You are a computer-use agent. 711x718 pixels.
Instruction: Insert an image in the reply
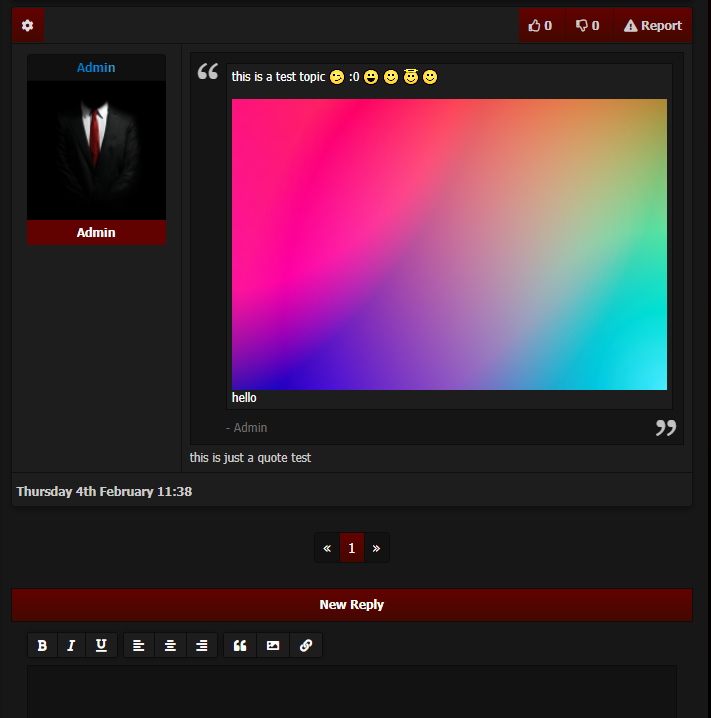(x=273, y=645)
